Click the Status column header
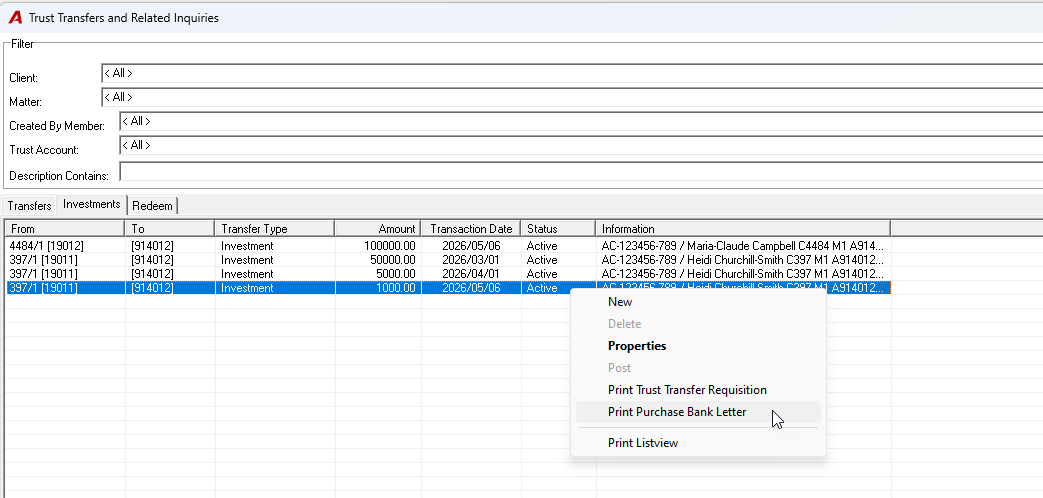Screen dimensions: 1043x498 pos(558,229)
